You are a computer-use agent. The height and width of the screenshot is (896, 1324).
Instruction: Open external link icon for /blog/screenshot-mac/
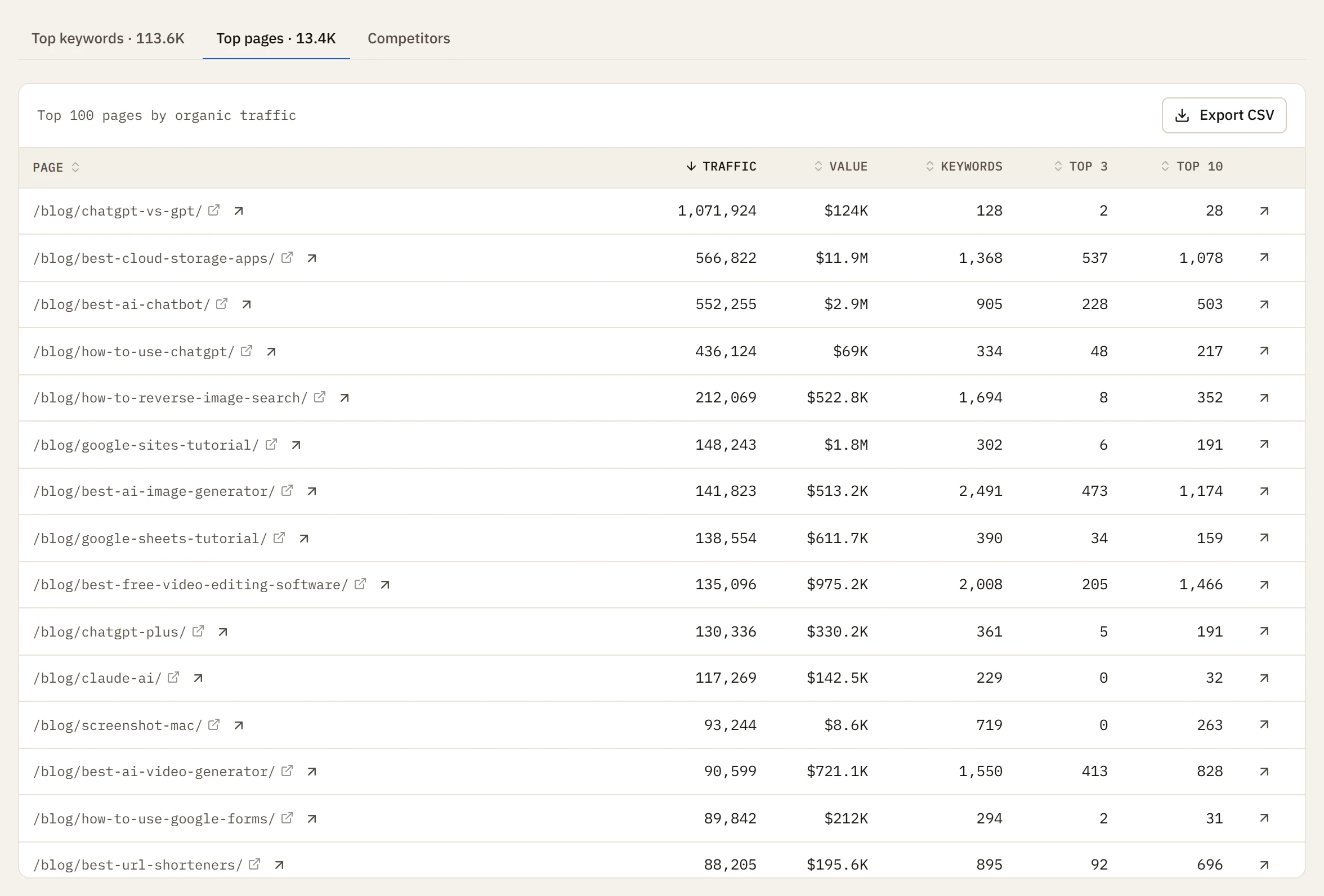(x=214, y=724)
